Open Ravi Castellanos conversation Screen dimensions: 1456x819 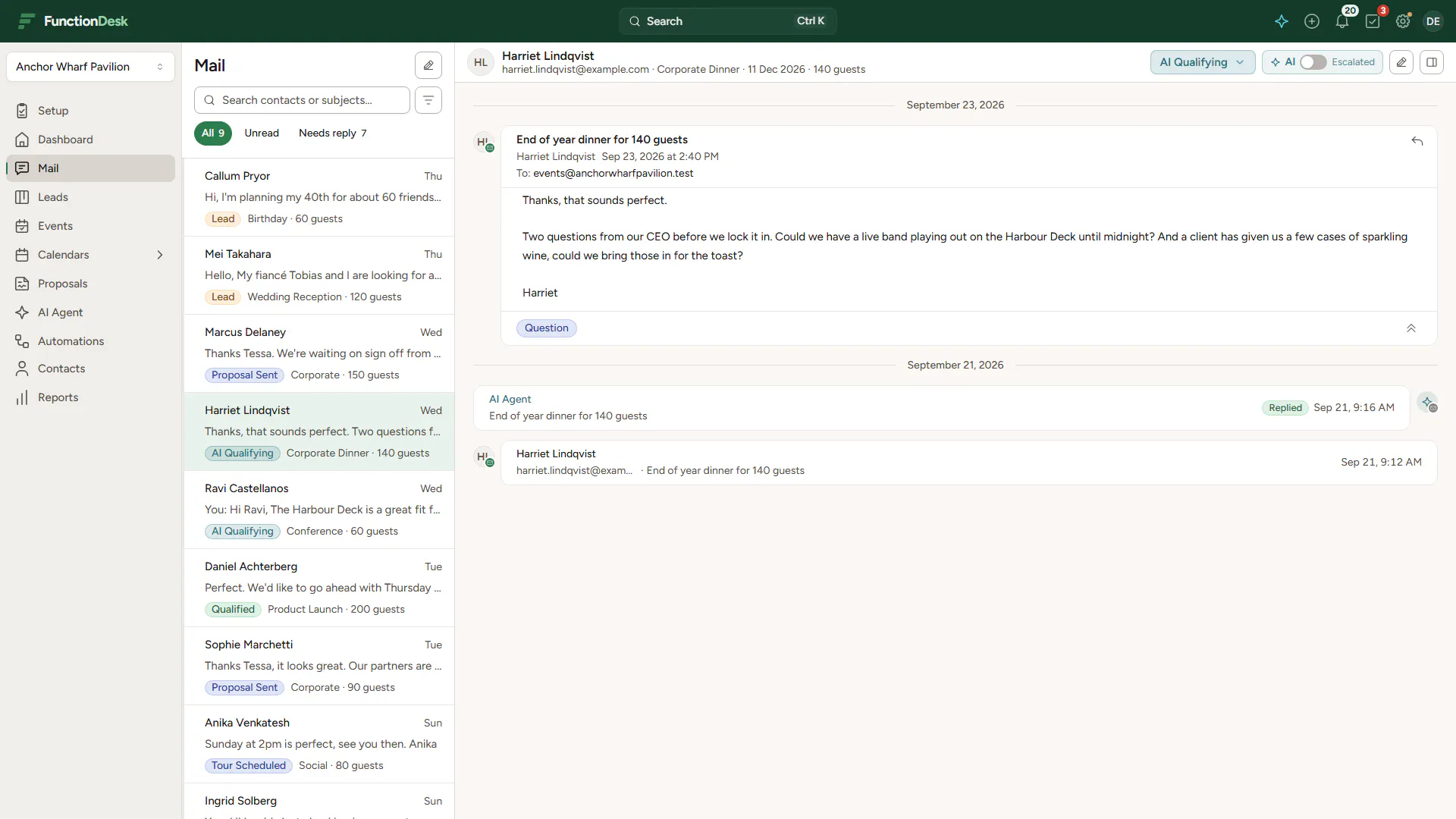pos(319,510)
